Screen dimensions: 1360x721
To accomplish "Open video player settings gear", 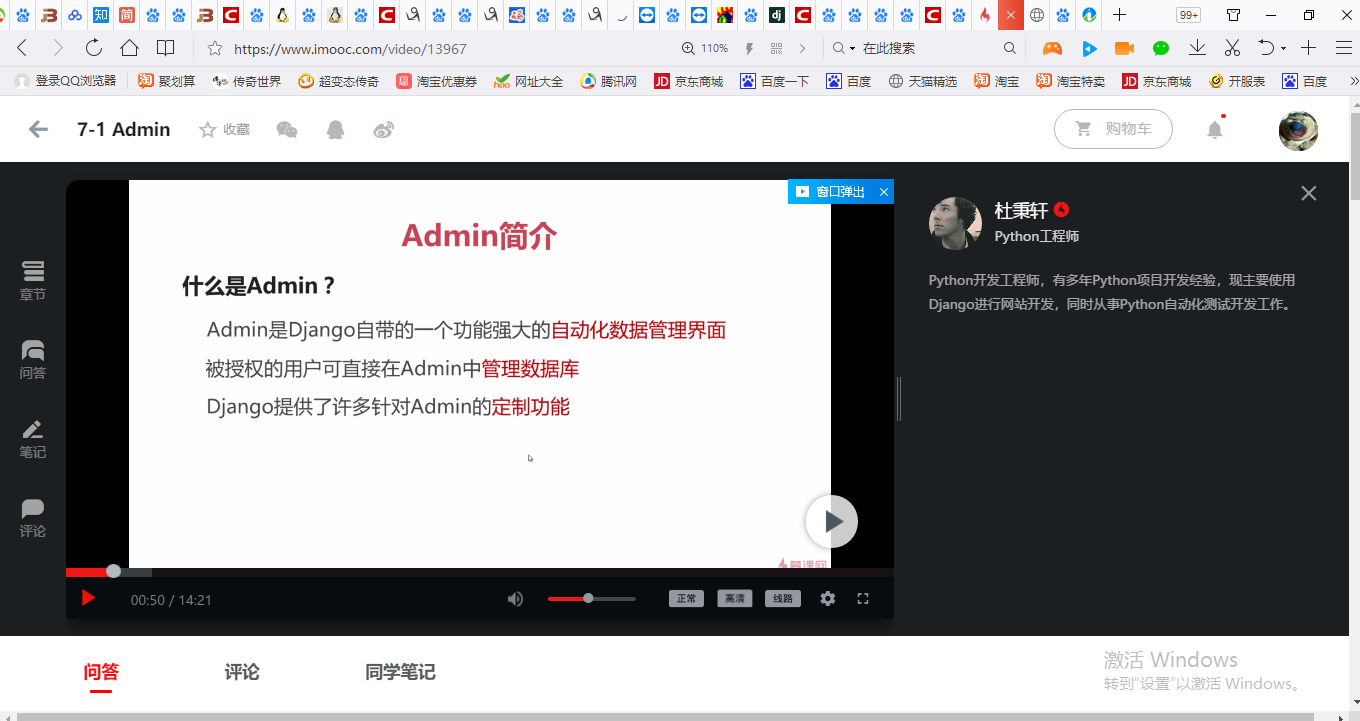I will 828,598.
